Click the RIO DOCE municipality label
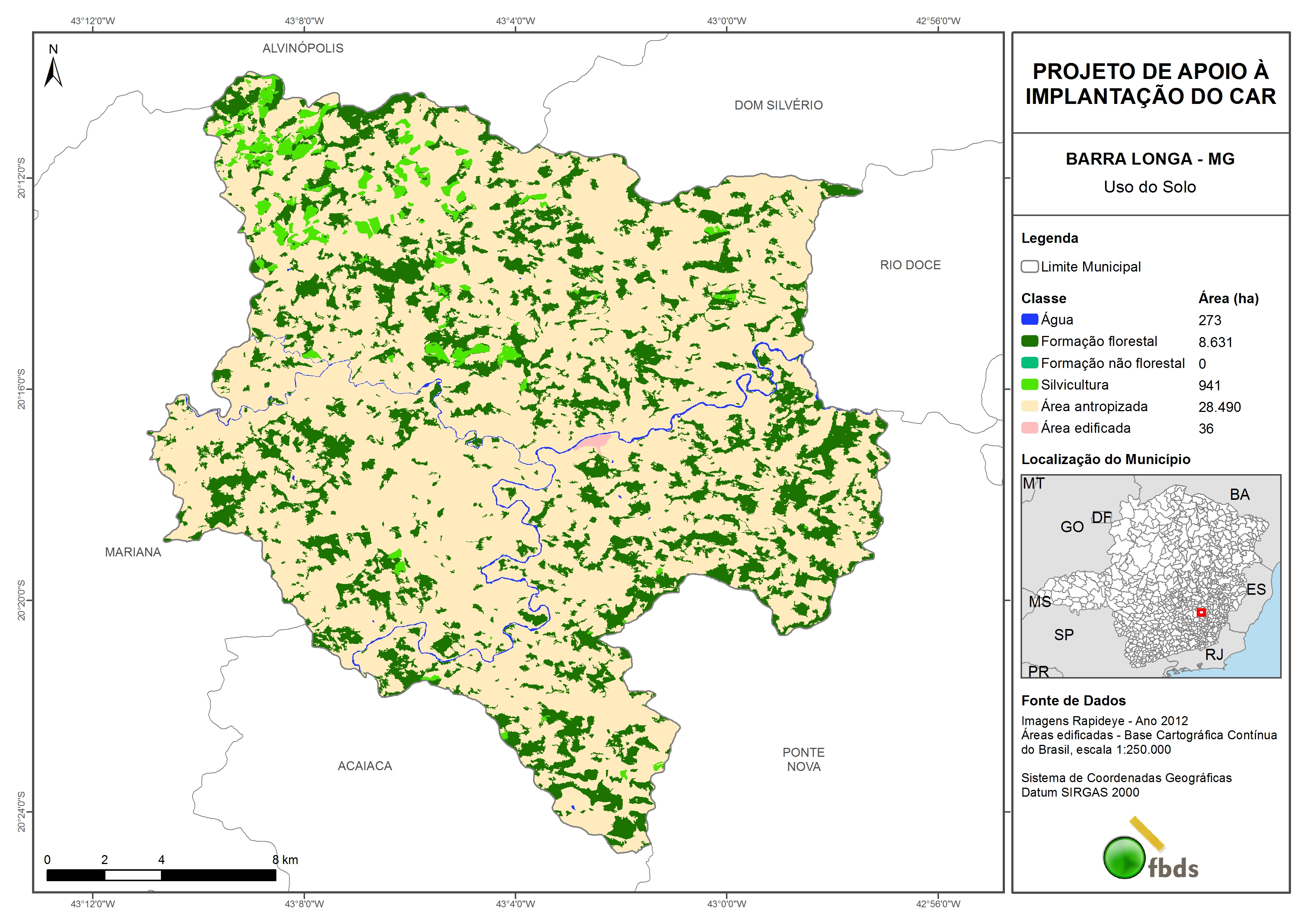Screen dimensions: 1307x924 coord(910,265)
